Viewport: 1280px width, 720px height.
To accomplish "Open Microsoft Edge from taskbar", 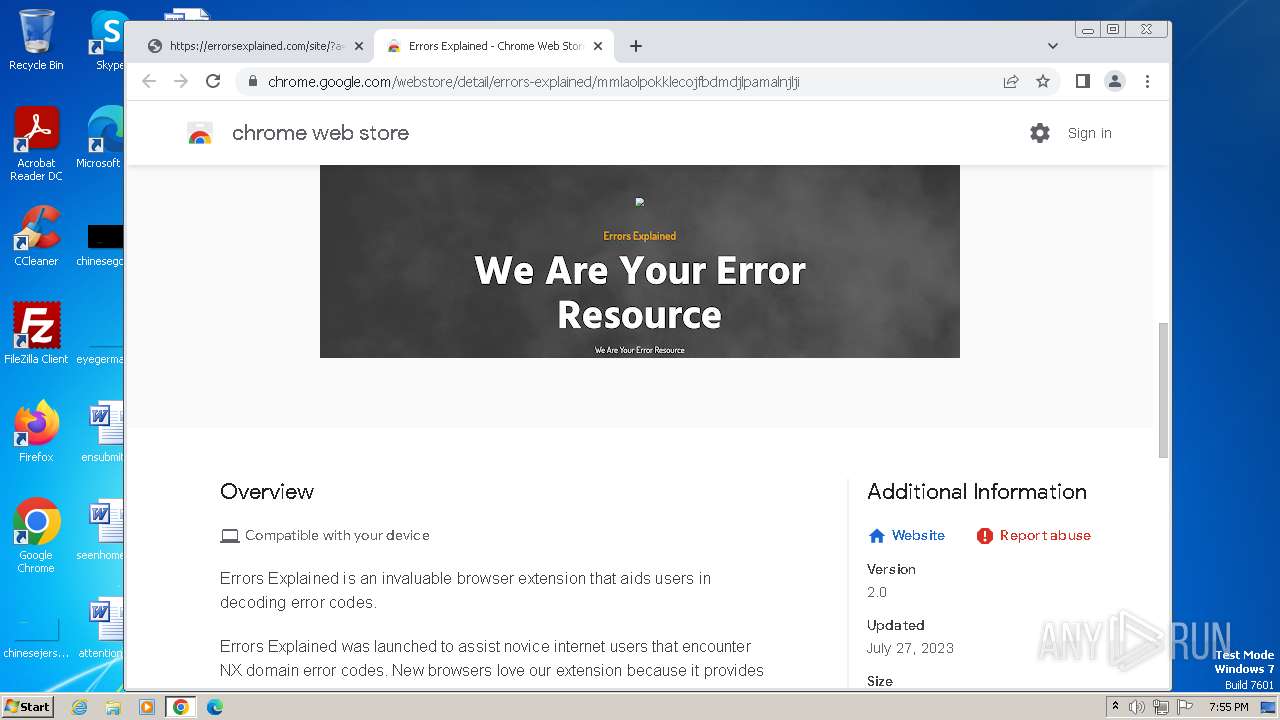I will tap(215, 707).
